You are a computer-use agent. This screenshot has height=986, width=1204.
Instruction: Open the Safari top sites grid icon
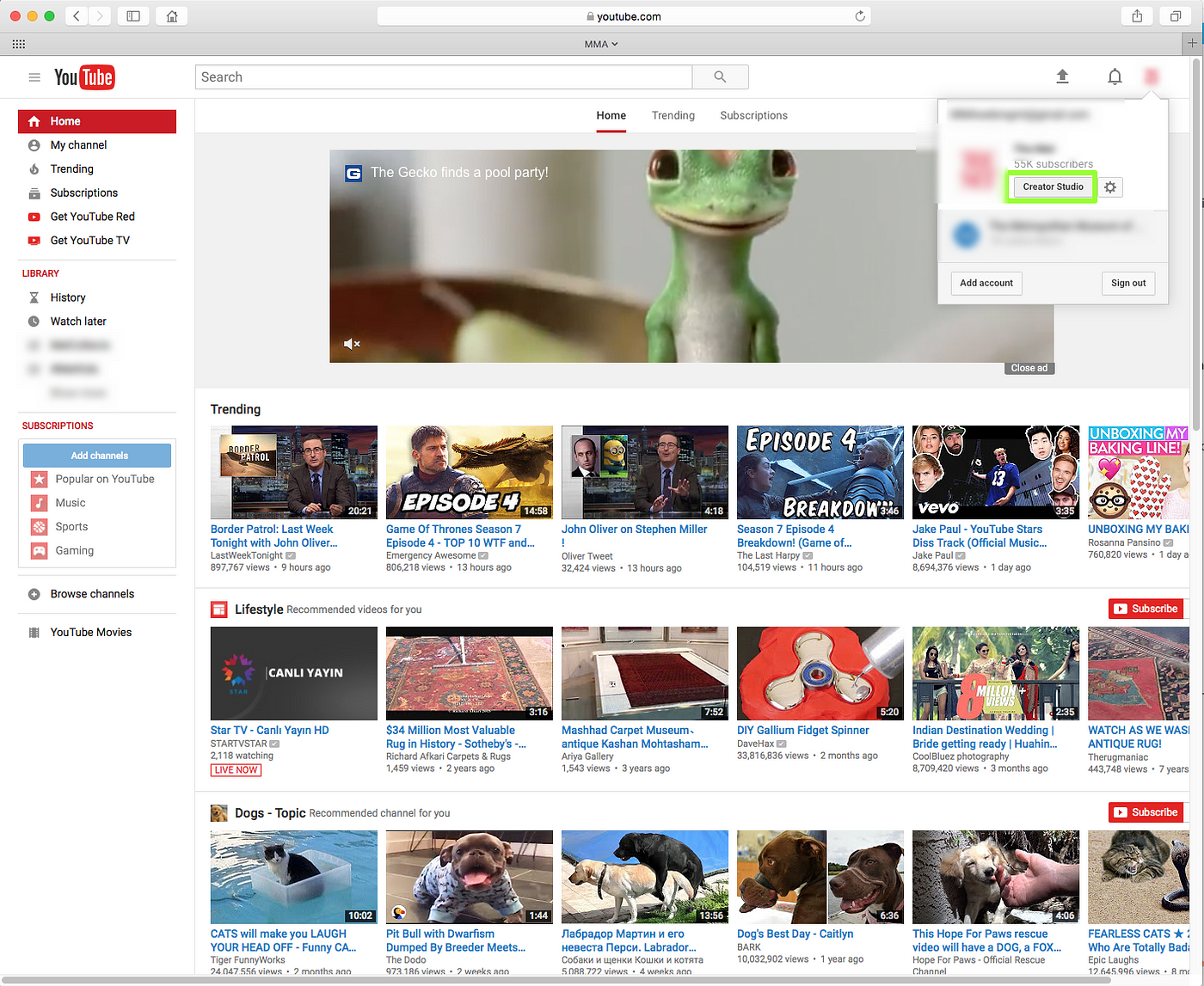[x=19, y=44]
